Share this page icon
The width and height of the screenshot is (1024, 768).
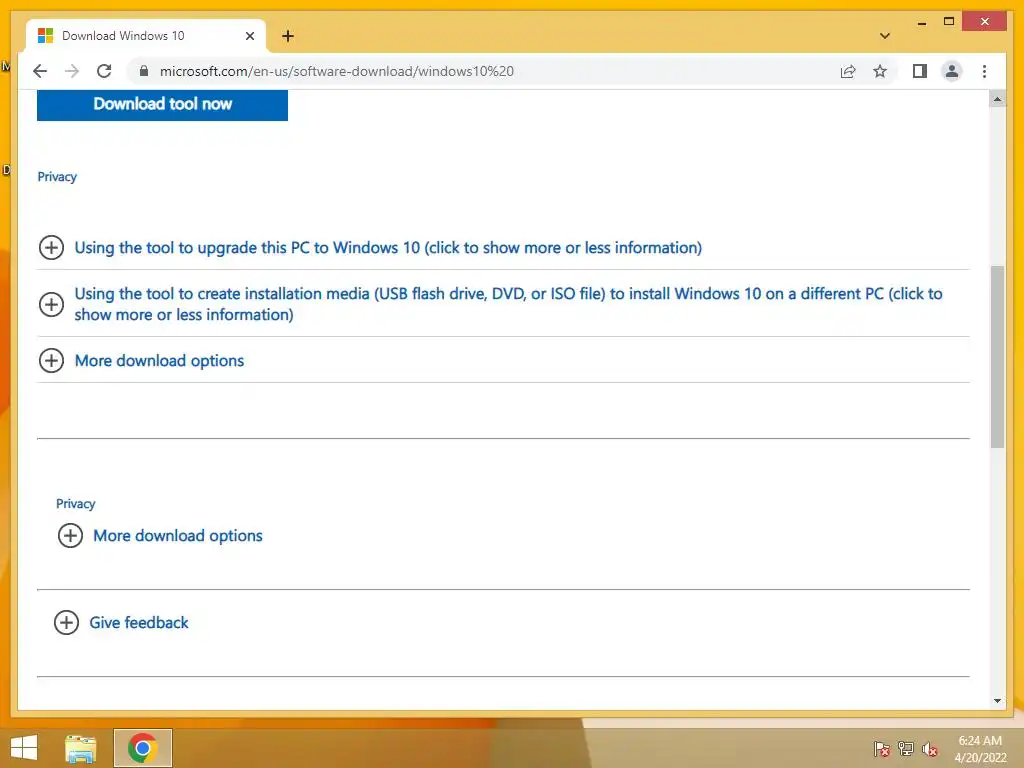point(848,71)
